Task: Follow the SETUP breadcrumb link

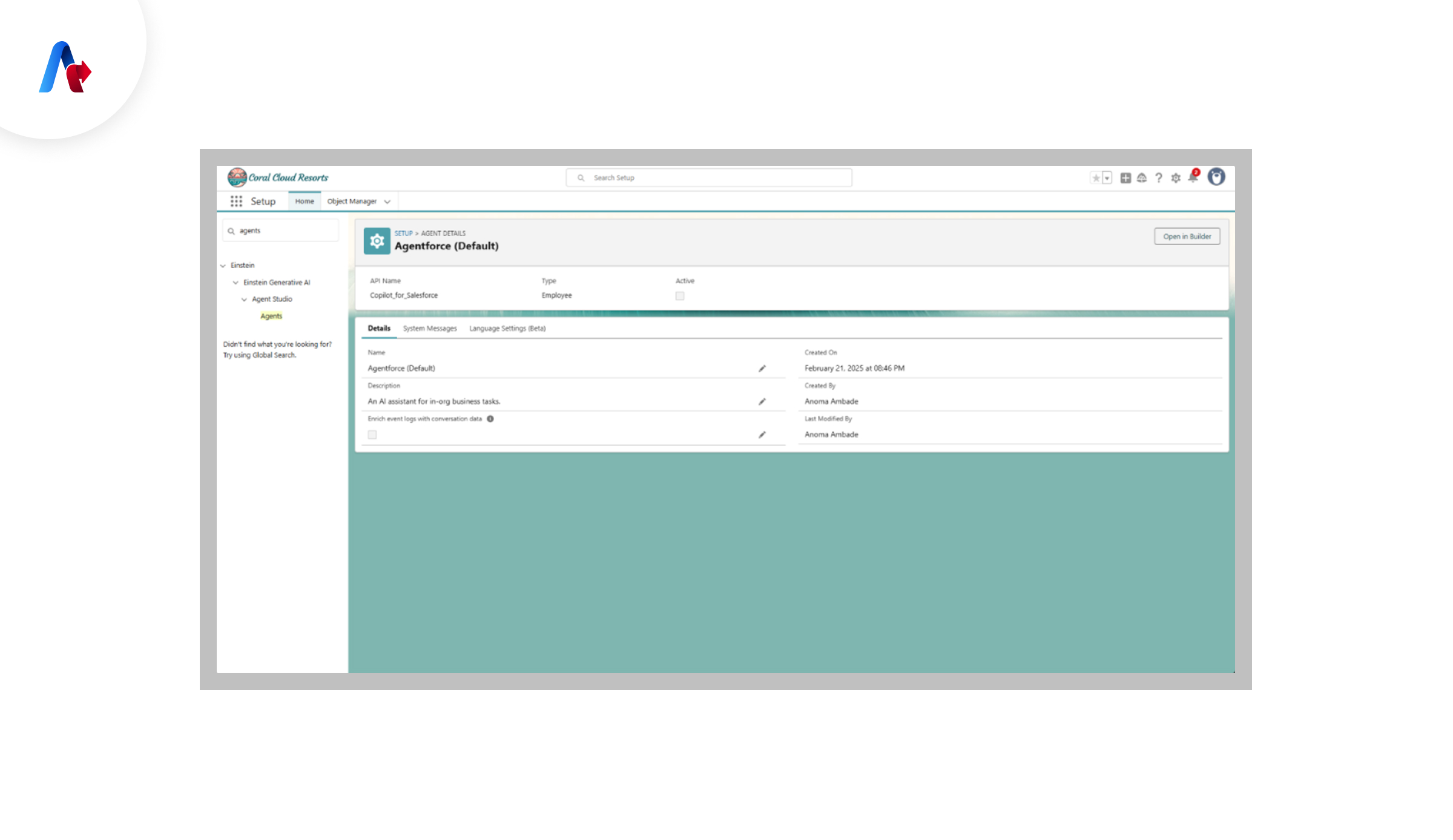Action: 403,234
